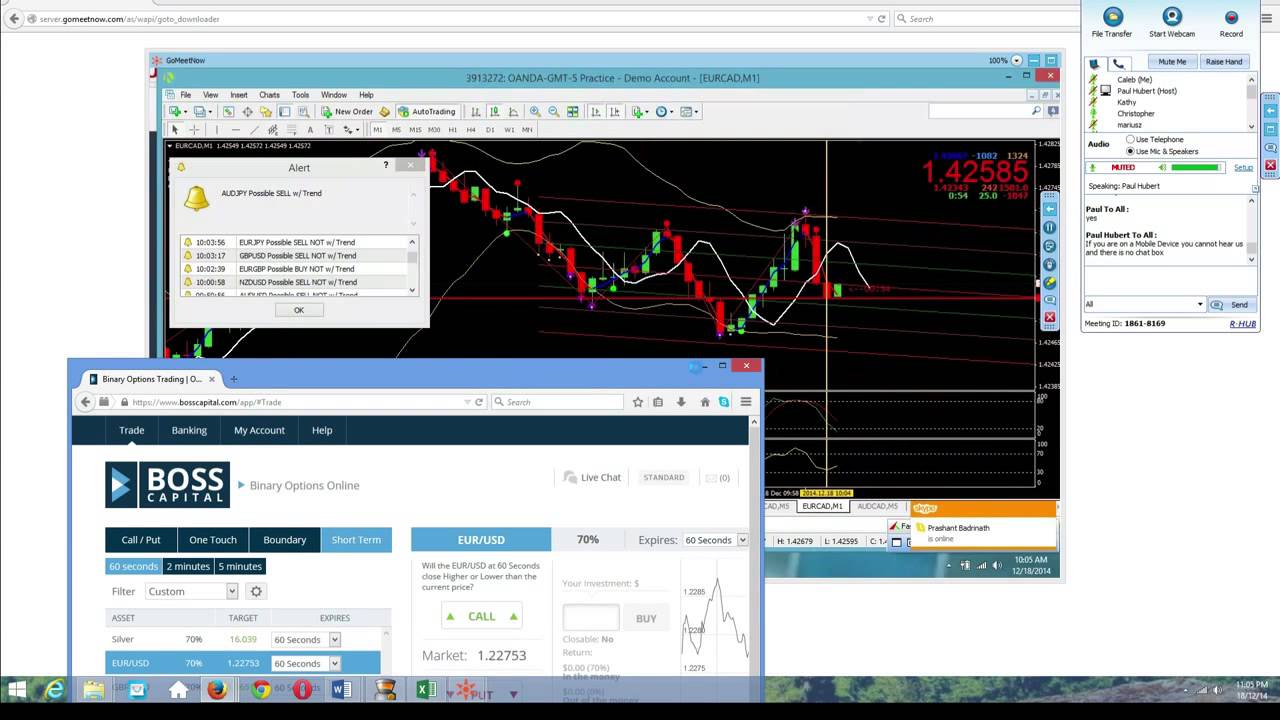
Task: Click the Mute Me button
Action: click(x=1172, y=62)
